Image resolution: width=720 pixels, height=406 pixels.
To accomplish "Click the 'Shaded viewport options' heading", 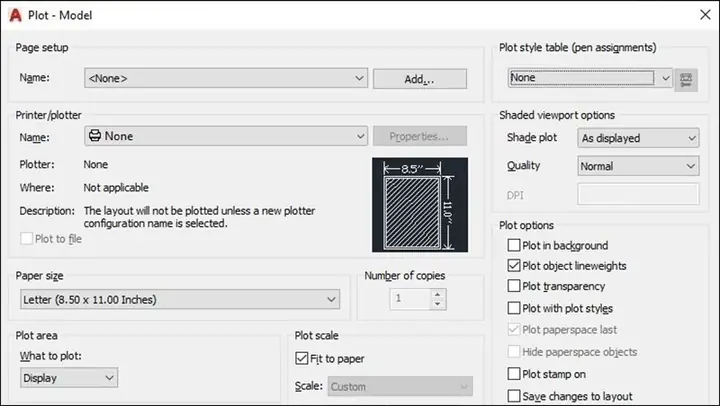I will (x=557, y=115).
